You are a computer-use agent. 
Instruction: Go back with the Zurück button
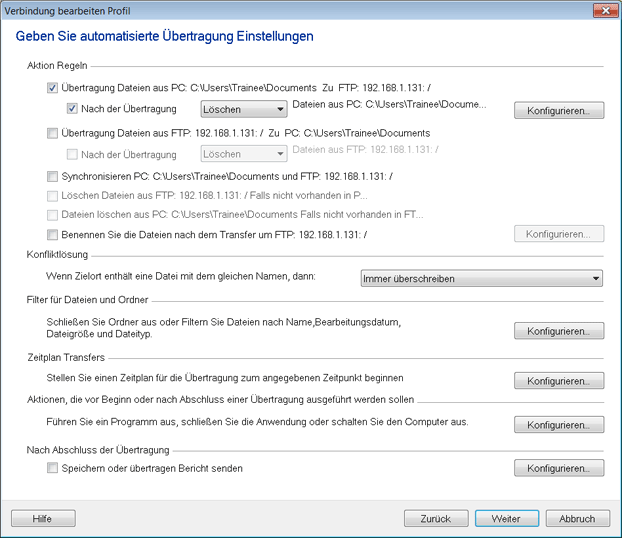point(436,519)
